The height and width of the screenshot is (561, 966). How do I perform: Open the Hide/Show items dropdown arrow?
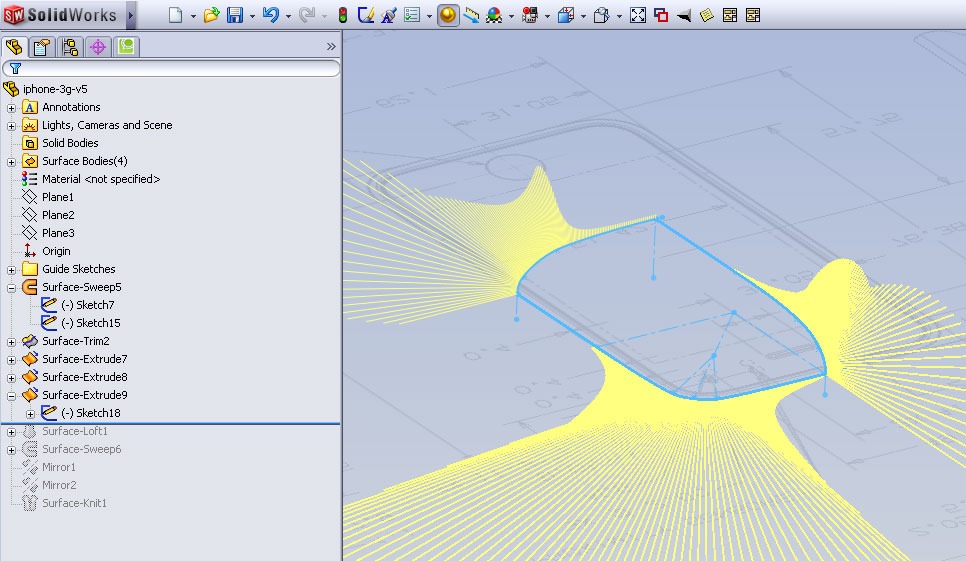point(619,16)
